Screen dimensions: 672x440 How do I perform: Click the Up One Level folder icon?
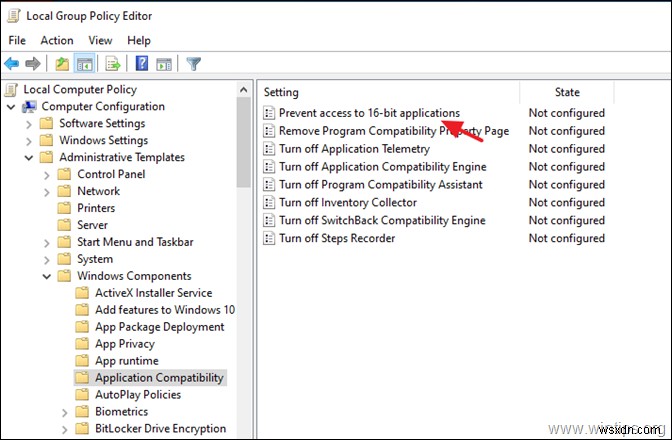click(62, 64)
